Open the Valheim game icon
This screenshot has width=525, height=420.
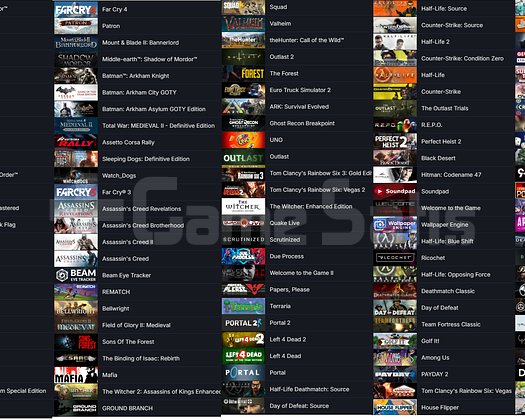coord(243,23)
